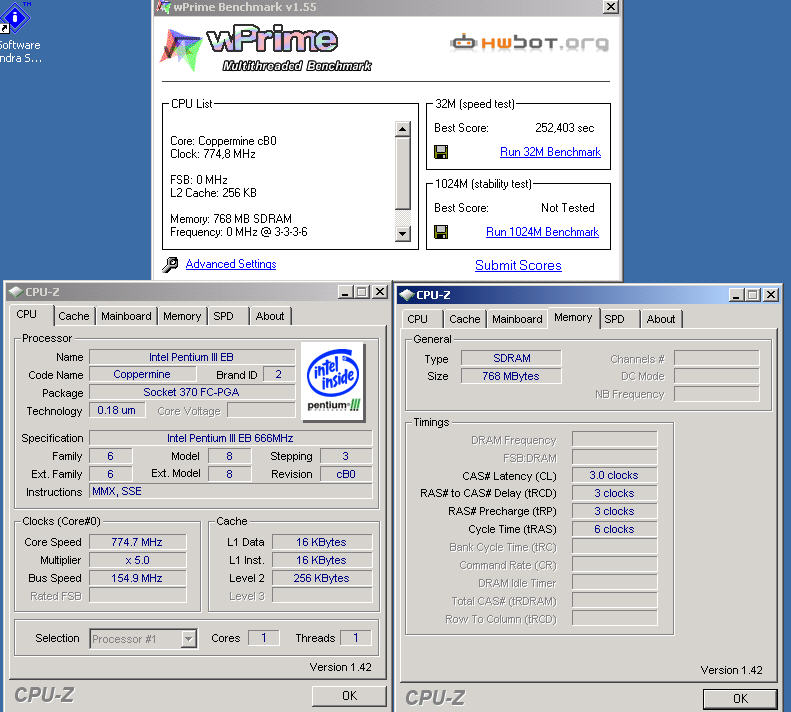
Task: Run the 1024M Benchmark
Action: point(542,232)
